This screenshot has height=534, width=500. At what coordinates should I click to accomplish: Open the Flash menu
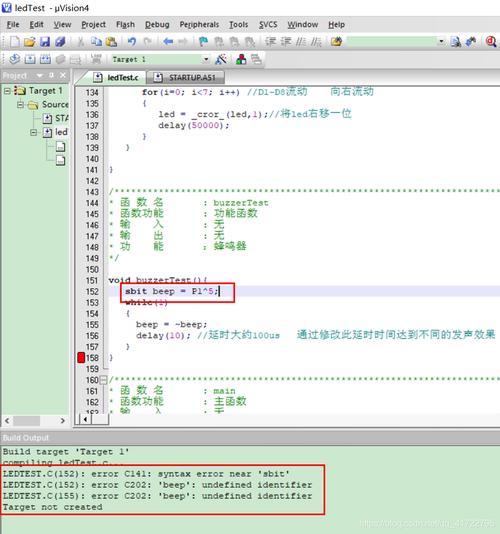[x=125, y=25]
